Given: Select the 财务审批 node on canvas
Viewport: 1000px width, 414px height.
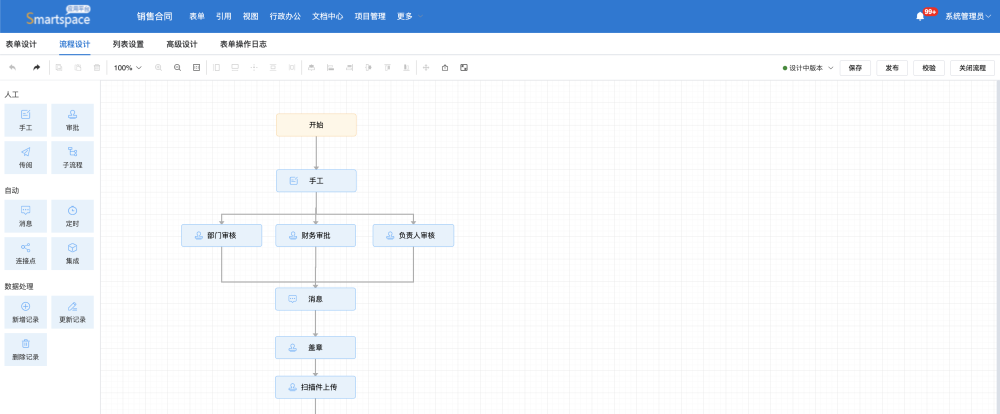Looking at the screenshot, I should pyautogui.click(x=315, y=236).
